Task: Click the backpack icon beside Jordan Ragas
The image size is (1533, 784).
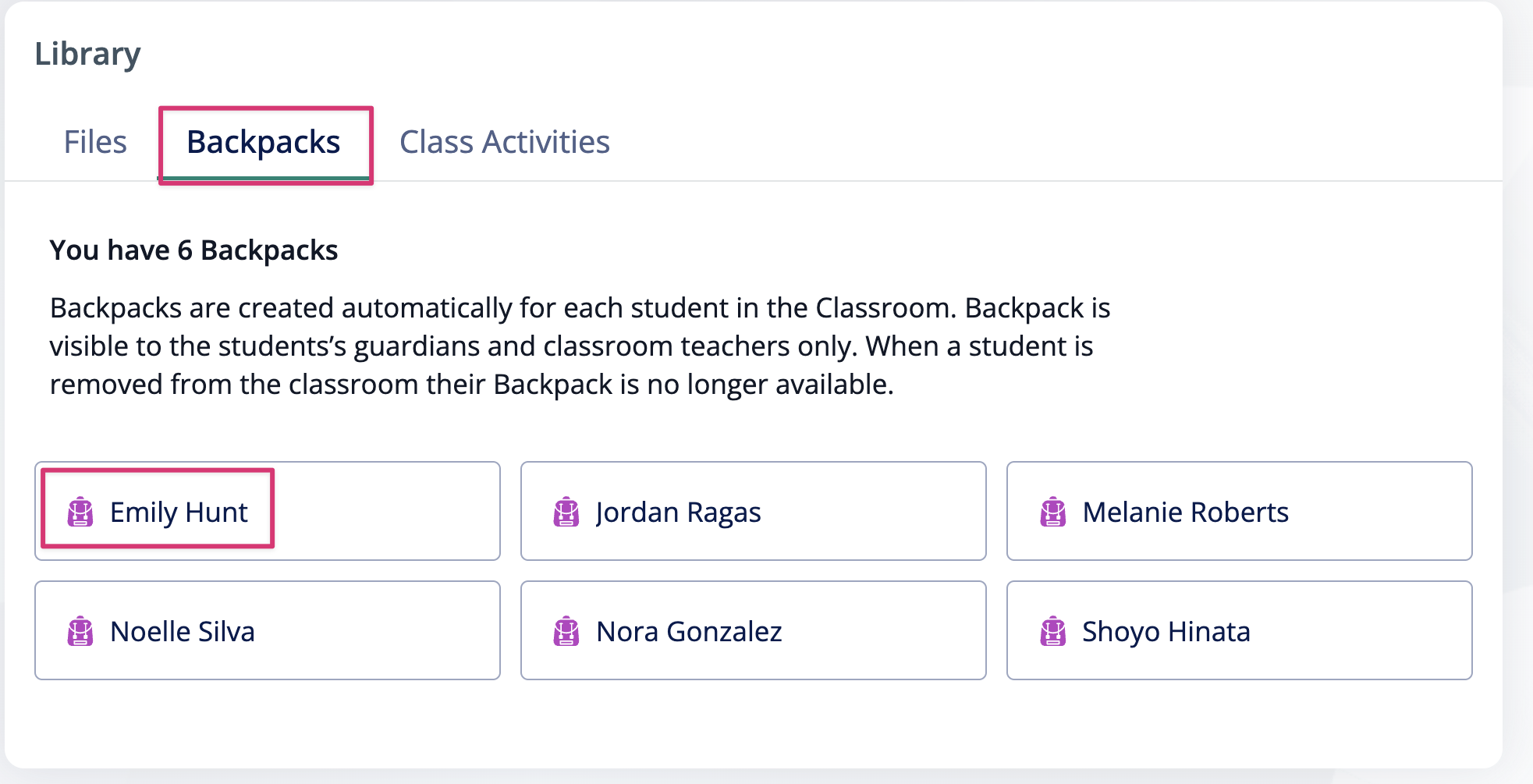Action: tap(566, 513)
